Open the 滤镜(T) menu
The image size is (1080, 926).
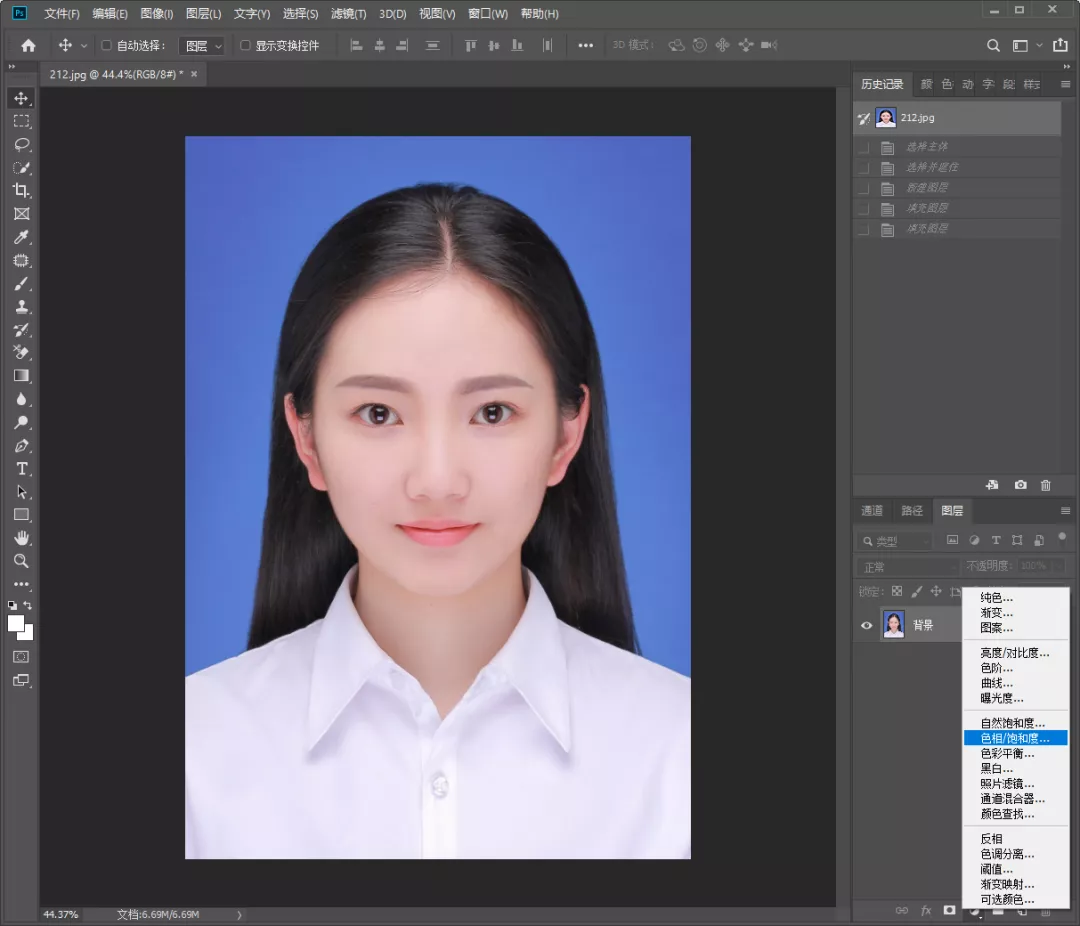click(348, 14)
